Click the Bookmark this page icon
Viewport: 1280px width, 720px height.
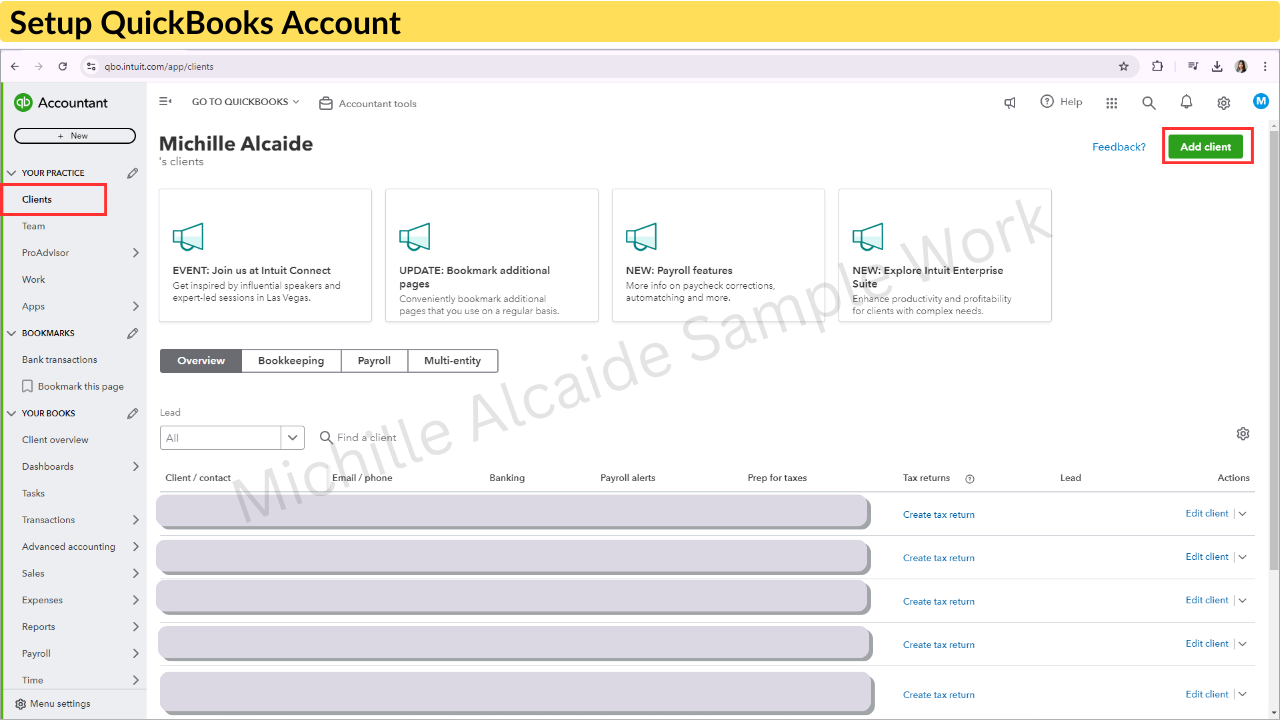click(x=28, y=386)
